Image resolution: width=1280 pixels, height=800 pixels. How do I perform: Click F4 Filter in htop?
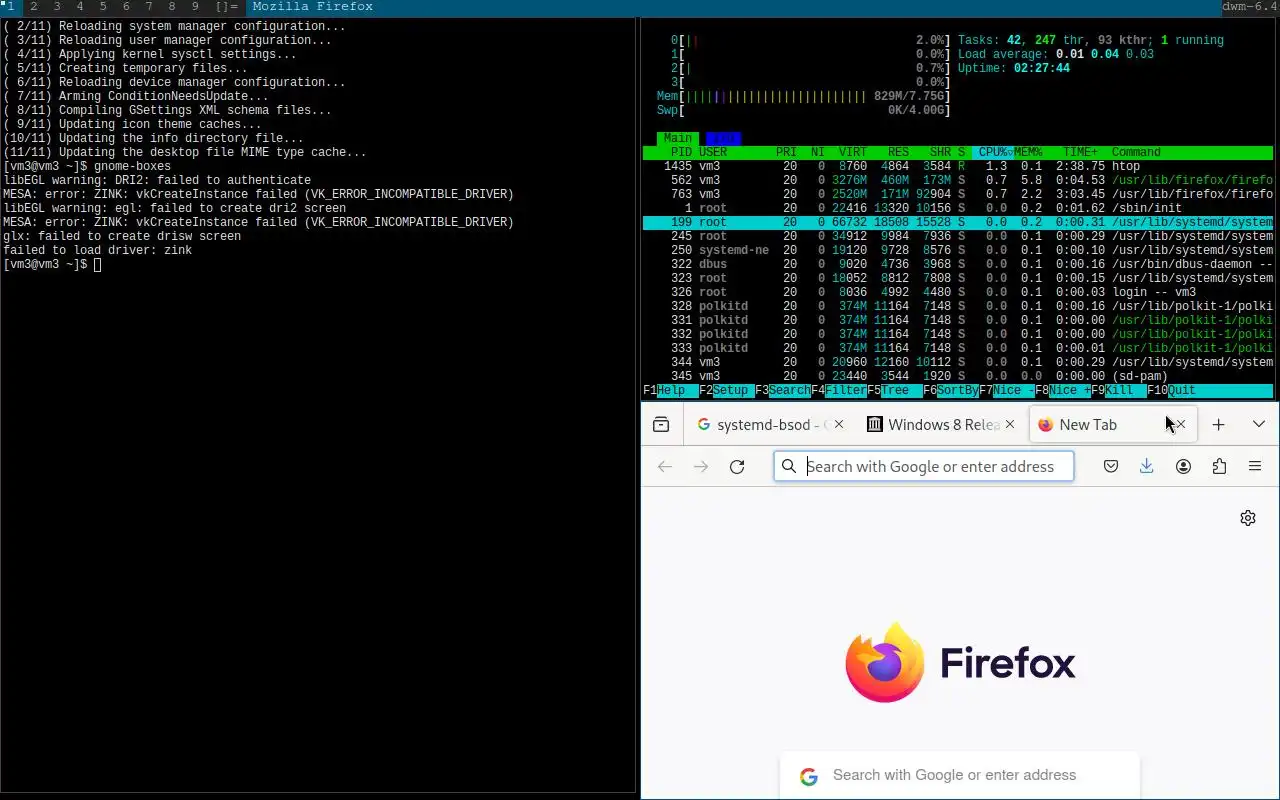click(838, 390)
